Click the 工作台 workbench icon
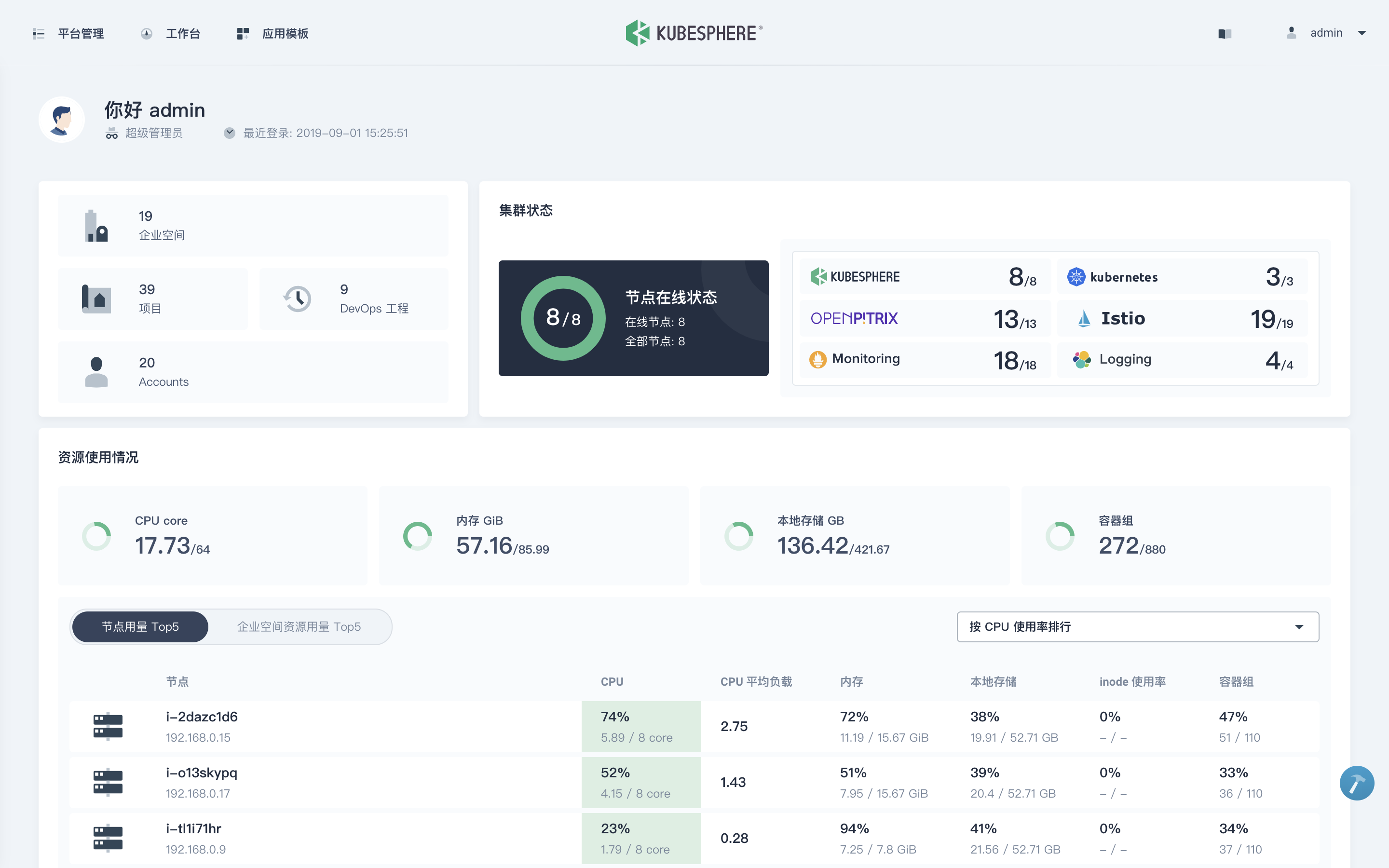 tap(148, 33)
